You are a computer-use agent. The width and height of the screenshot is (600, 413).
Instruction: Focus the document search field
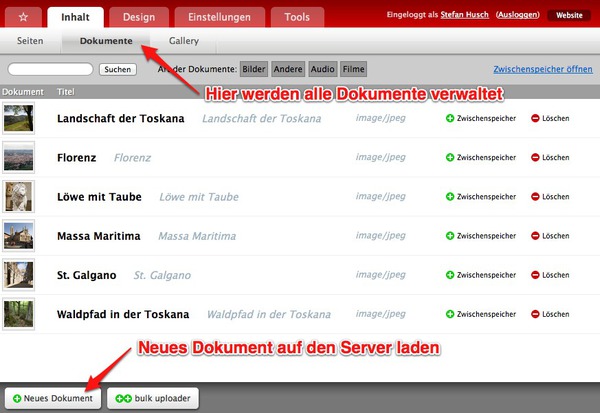[51, 69]
